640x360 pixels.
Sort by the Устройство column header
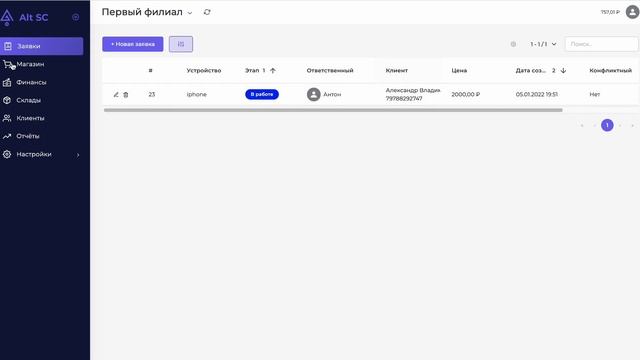click(x=204, y=70)
